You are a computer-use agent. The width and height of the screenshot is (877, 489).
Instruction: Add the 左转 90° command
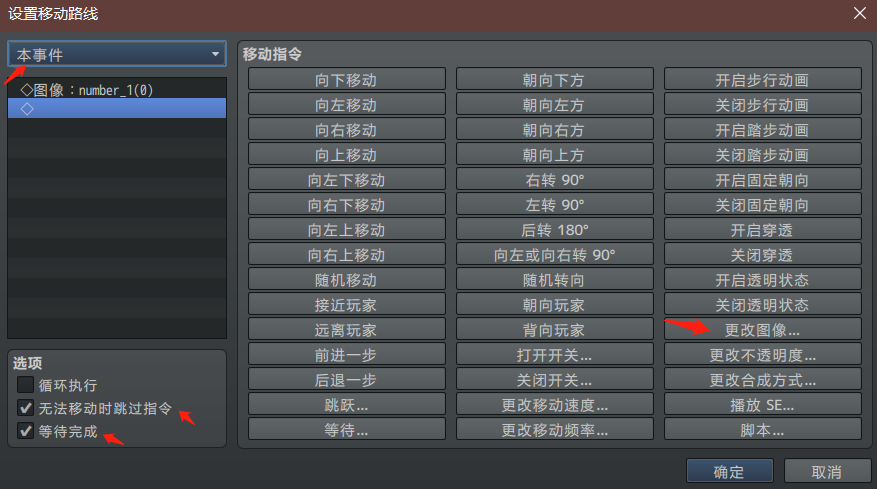click(555, 205)
